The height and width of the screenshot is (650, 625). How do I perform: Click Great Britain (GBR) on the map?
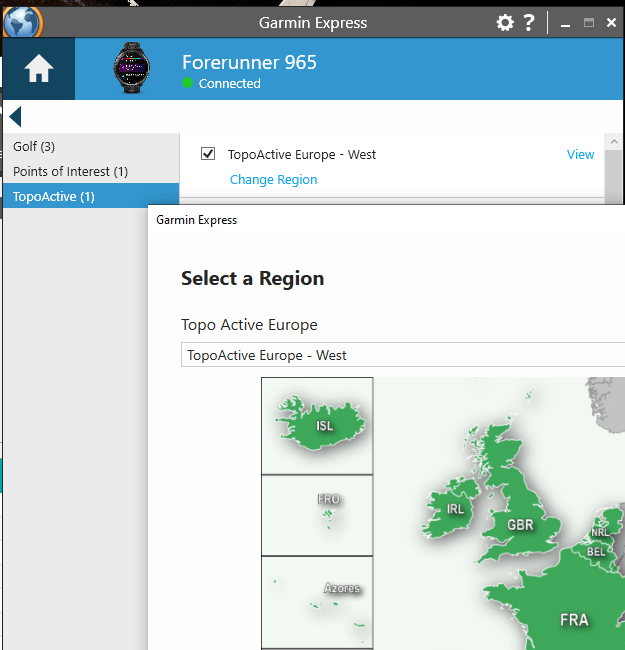tap(519, 524)
